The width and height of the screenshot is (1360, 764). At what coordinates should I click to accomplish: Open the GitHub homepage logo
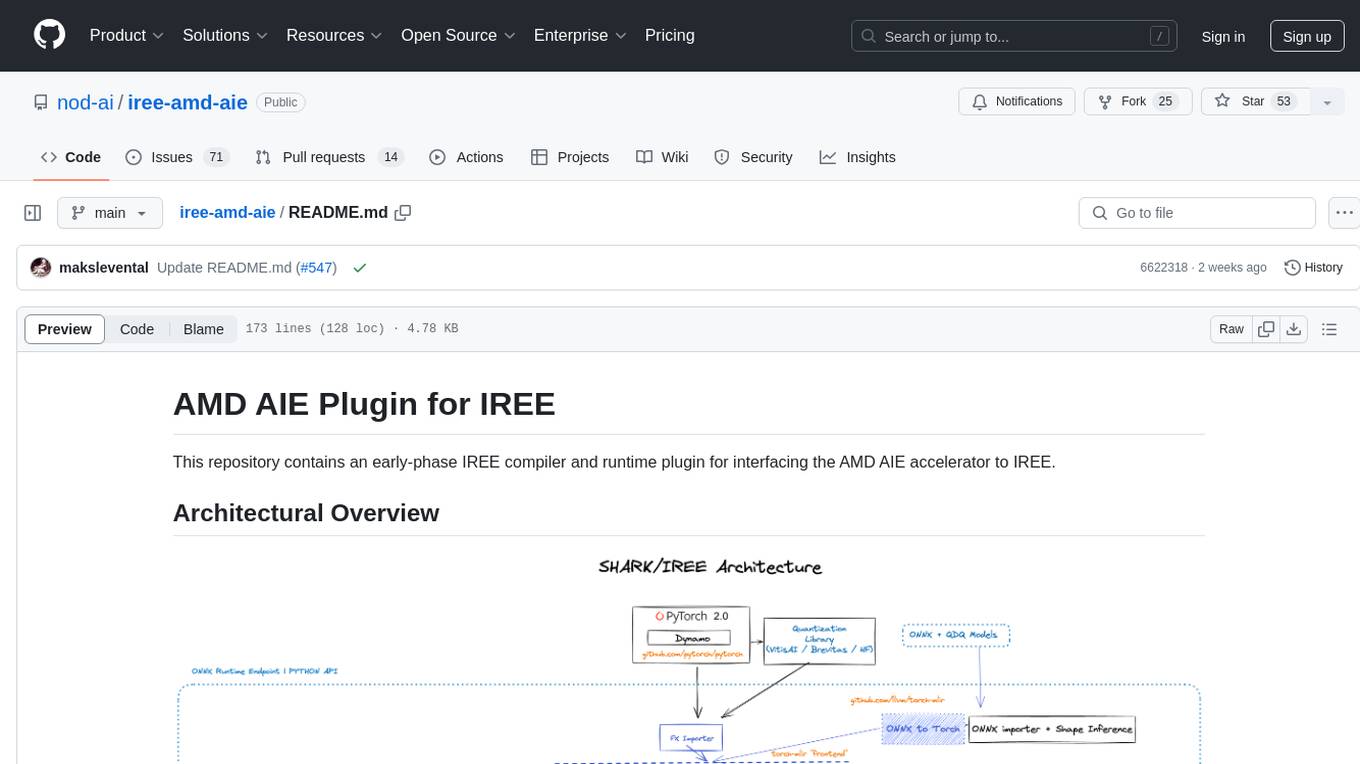coord(49,35)
